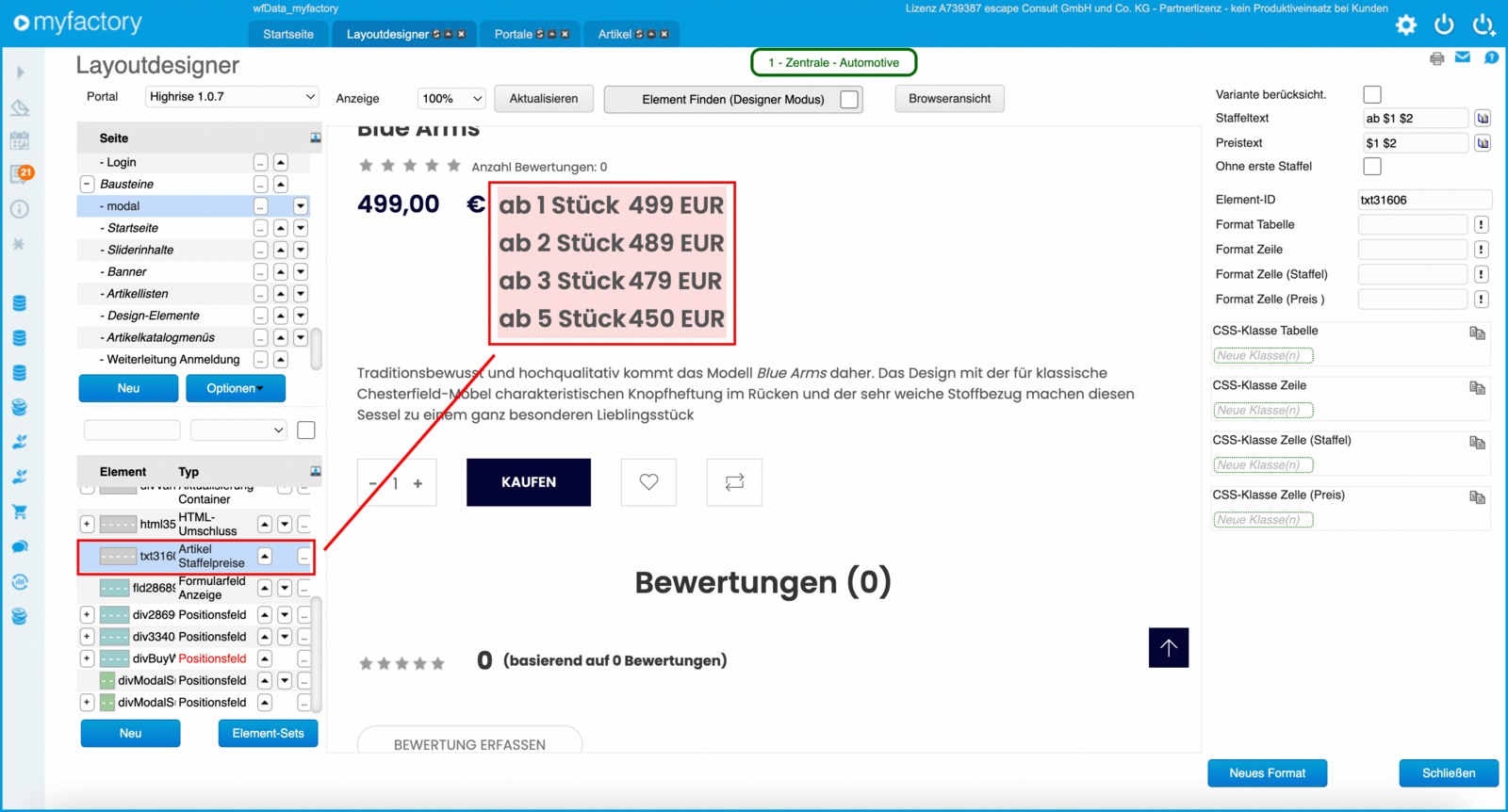Click the scroll-to-top arrow button
1508x812 pixels.
(x=1169, y=648)
